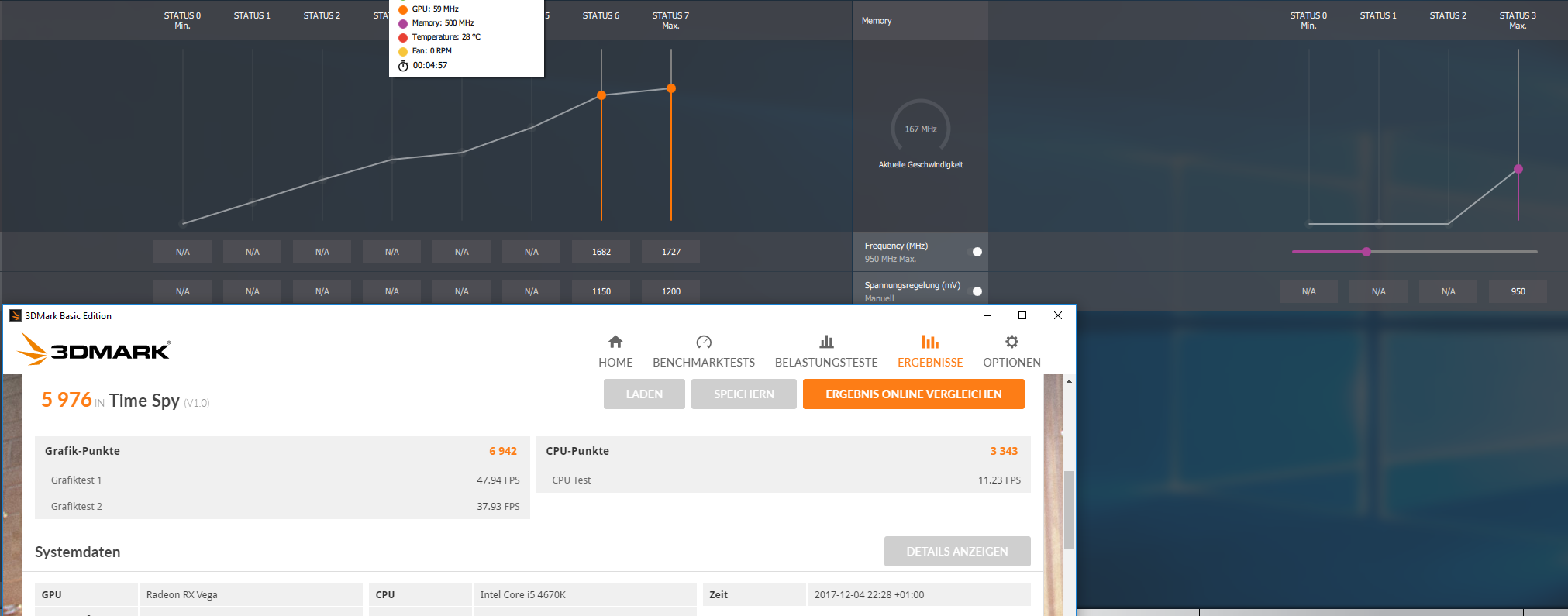The height and width of the screenshot is (616, 1568).
Task: Maximize the 3DMark Basic Edition window
Action: [x=1022, y=315]
